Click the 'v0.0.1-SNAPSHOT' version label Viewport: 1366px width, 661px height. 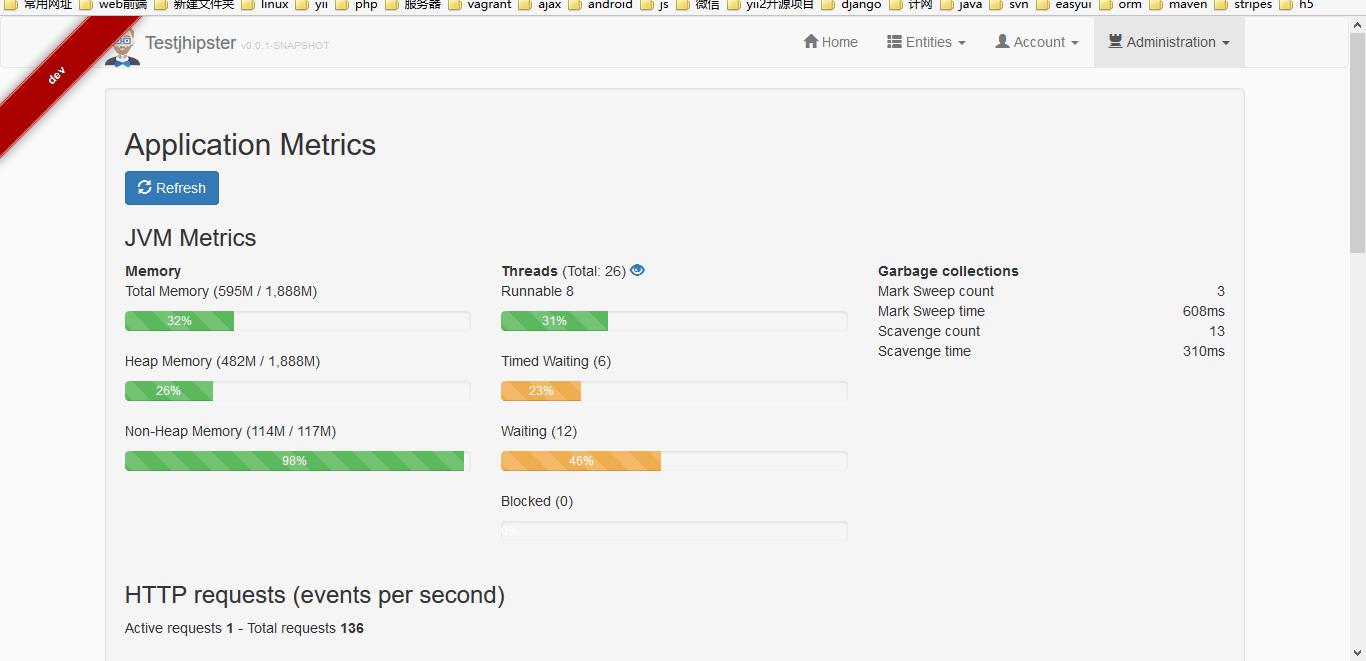click(285, 46)
